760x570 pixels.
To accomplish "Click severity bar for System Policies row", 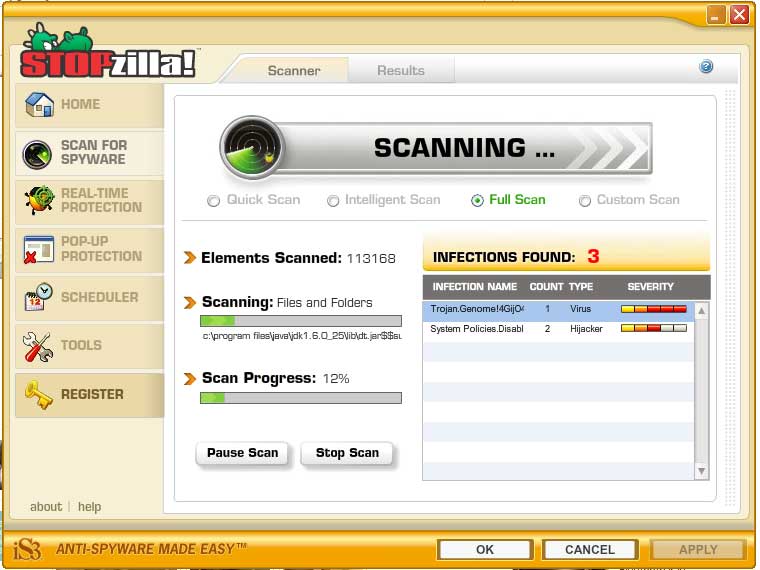I will tap(654, 328).
